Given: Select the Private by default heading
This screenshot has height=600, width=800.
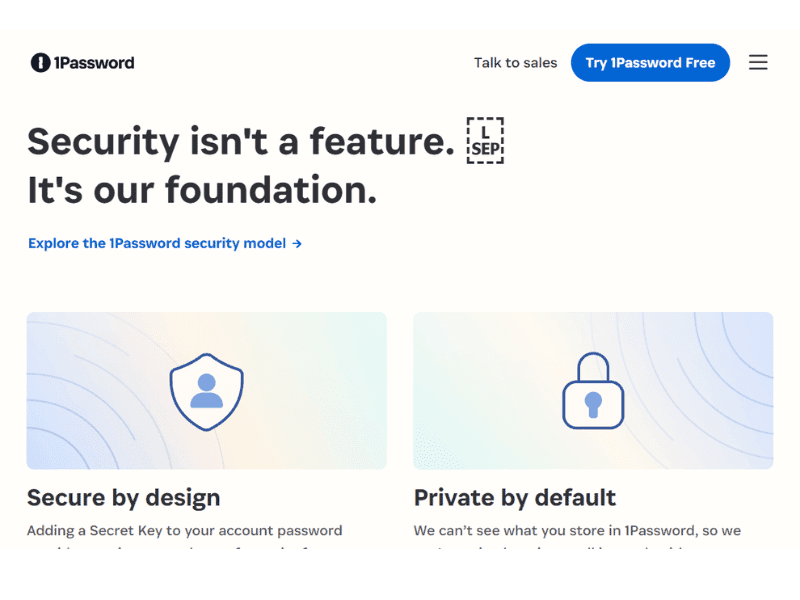Looking at the screenshot, I should pyautogui.click(x=515, y=497).
